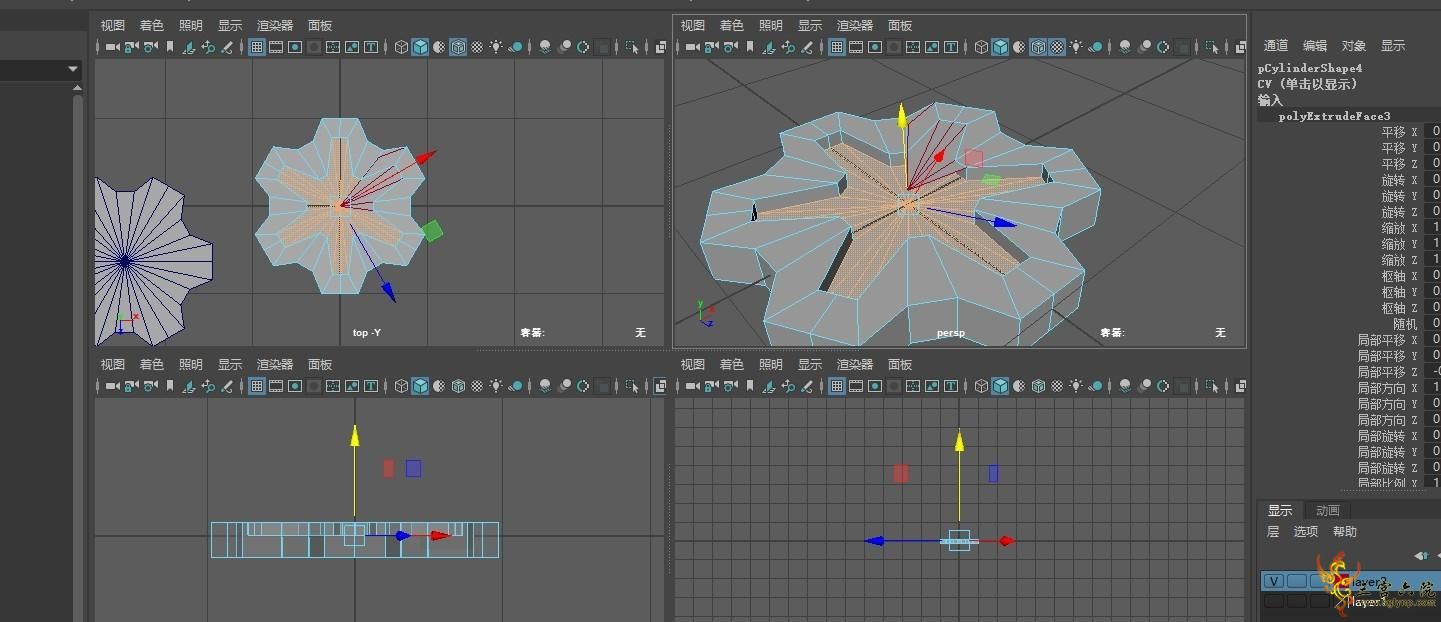The height and width of the screenshot is (622, 1441).
Task: Select polyExtrudeFace3 input node
Action: (1334, 117)
